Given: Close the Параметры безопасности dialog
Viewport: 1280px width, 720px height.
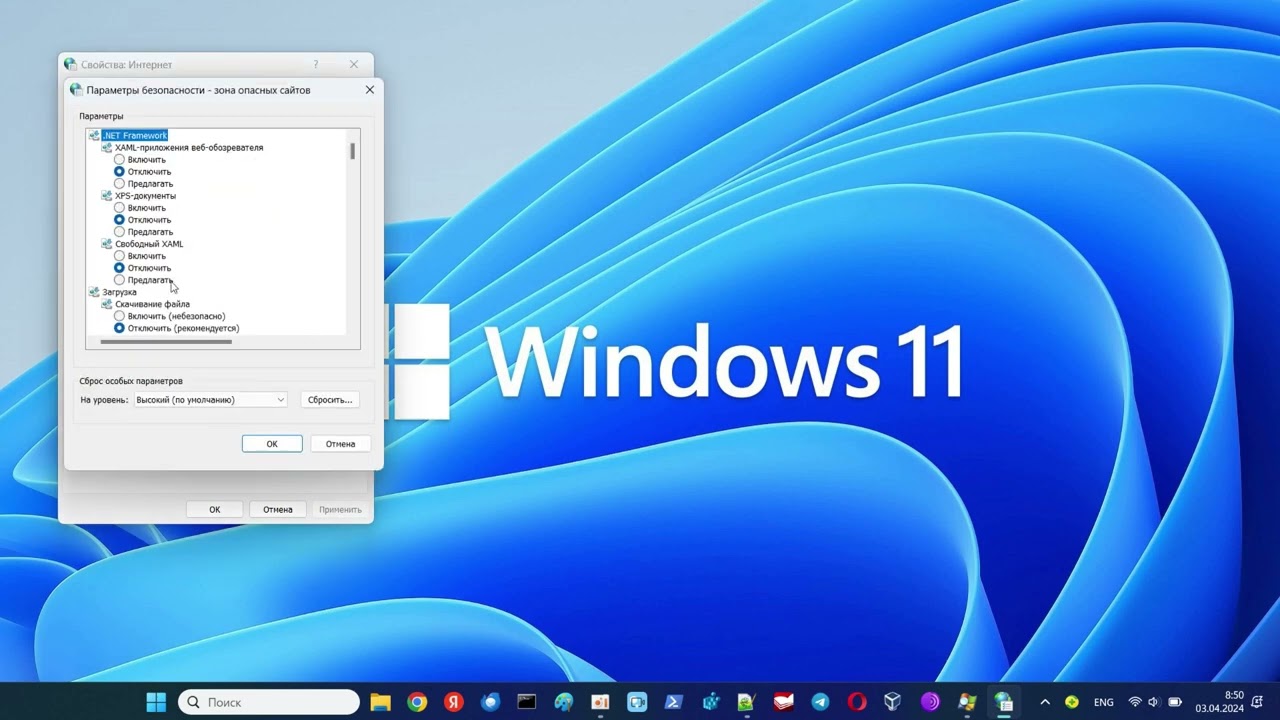Looking at the screenshot, I should tap(370, 90).
